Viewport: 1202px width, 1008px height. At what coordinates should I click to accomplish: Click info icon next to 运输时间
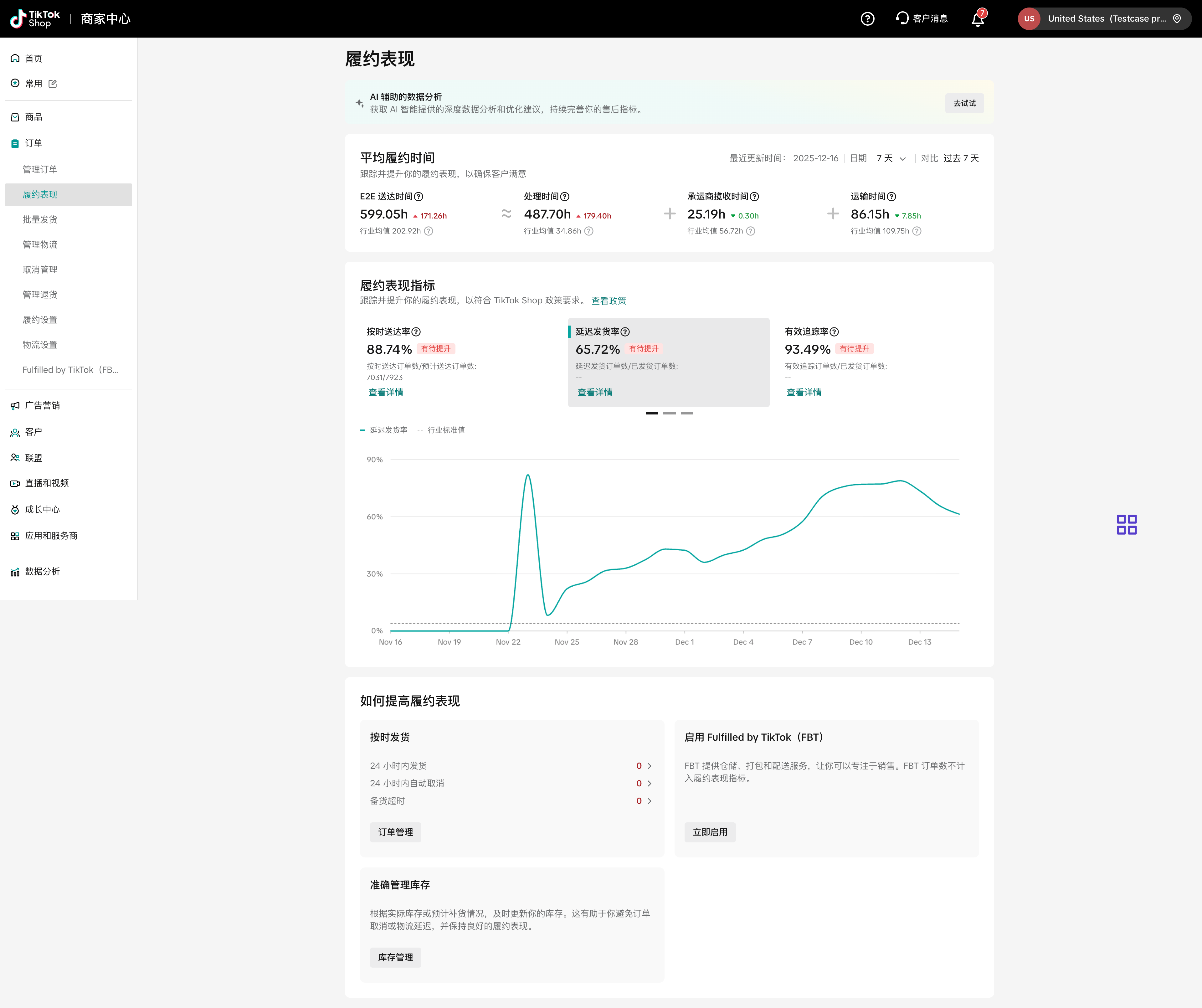click(x=891, y=196)
